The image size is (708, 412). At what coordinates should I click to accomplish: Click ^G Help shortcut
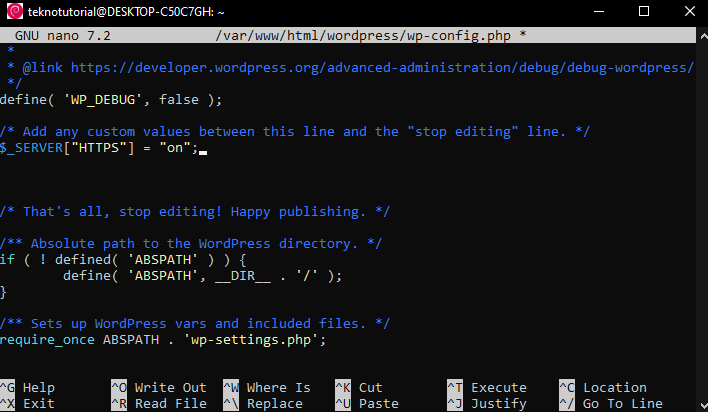pyautogui.click(x=28, y=388)
